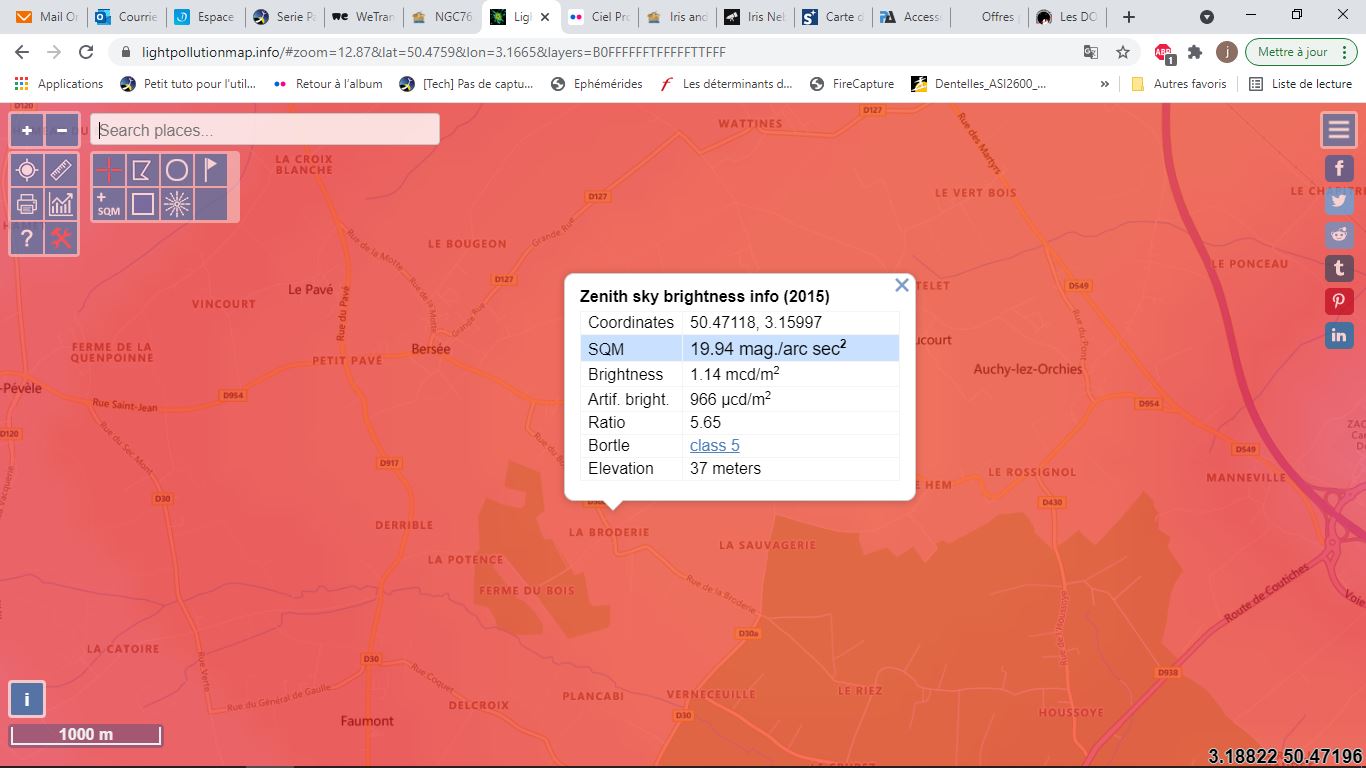This screenshot has height=768, width=1366.
Task: Open a new browser tab
Action: 1129,17
